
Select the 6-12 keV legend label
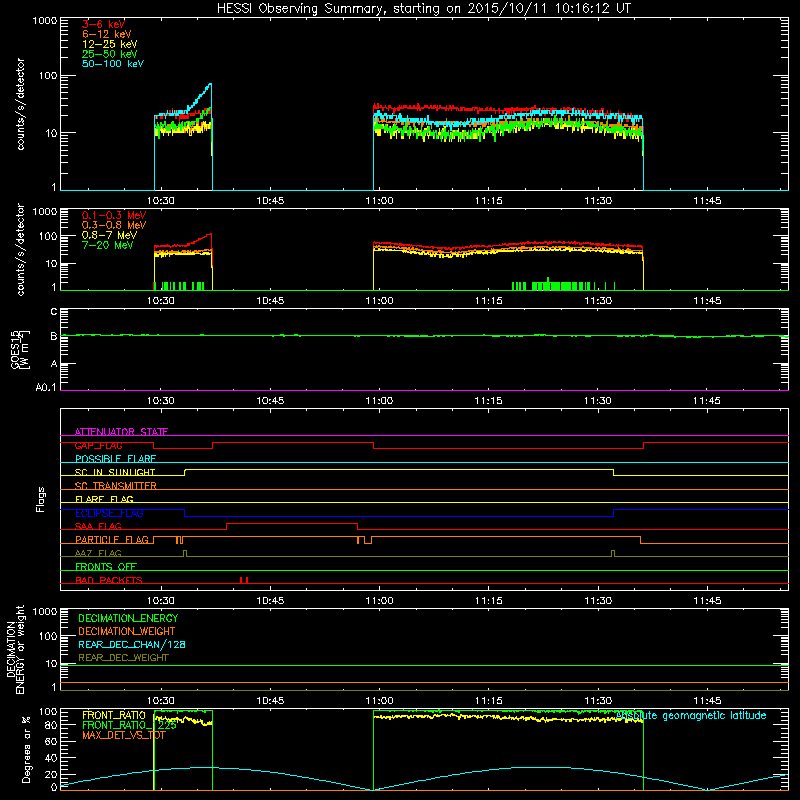coord(107,34)
